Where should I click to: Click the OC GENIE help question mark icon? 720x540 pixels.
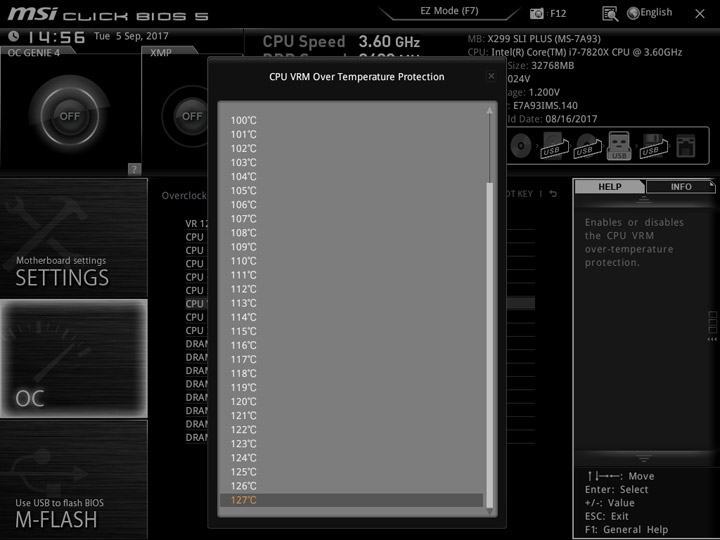[134, 169]
